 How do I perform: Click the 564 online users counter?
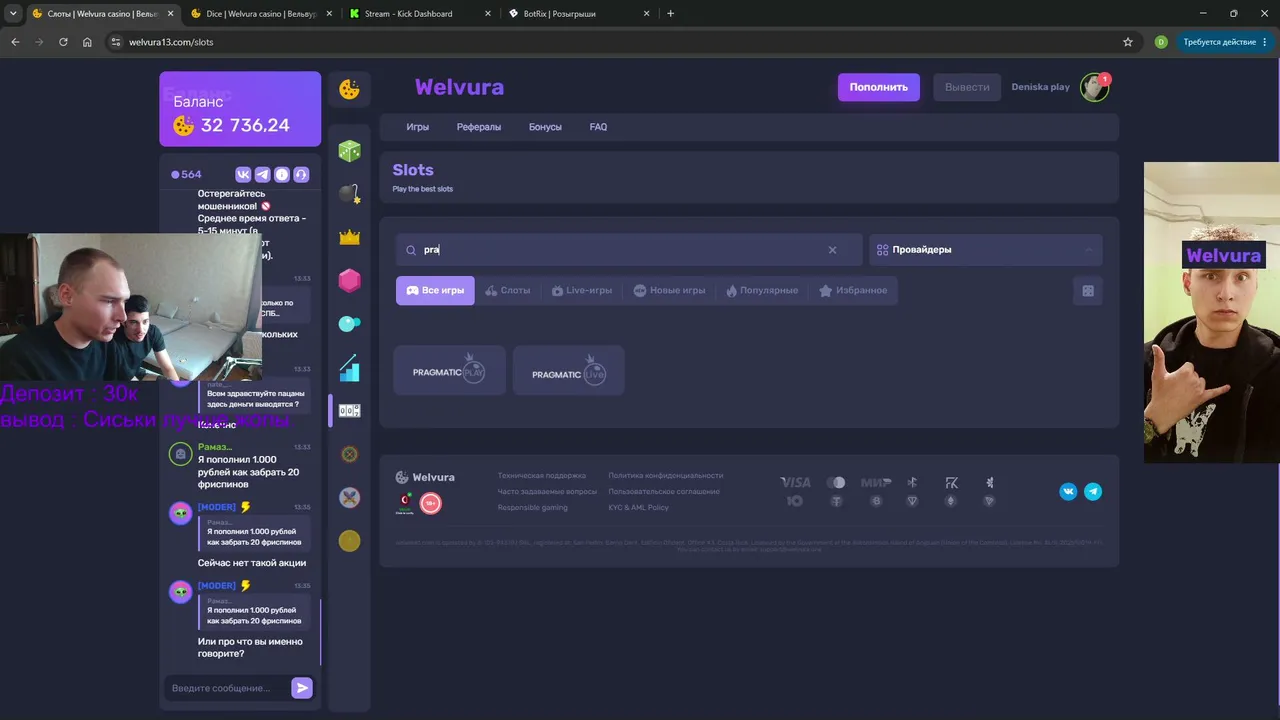coord(186,174)
